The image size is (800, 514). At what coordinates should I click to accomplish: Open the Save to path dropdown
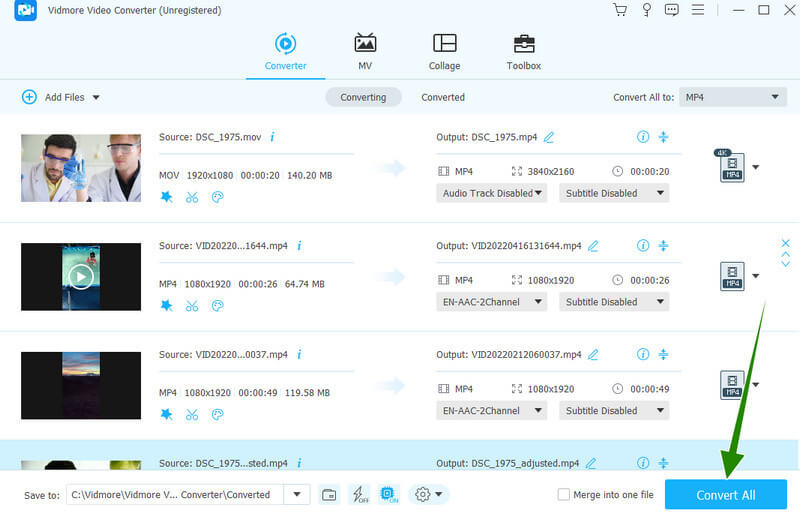pos(296,494)
